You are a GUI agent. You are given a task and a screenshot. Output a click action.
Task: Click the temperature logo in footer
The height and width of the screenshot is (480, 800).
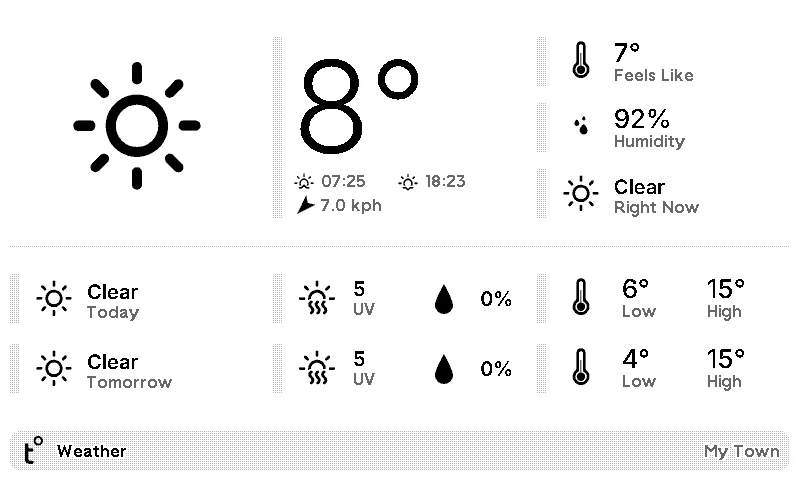click(x=34, y=450)
